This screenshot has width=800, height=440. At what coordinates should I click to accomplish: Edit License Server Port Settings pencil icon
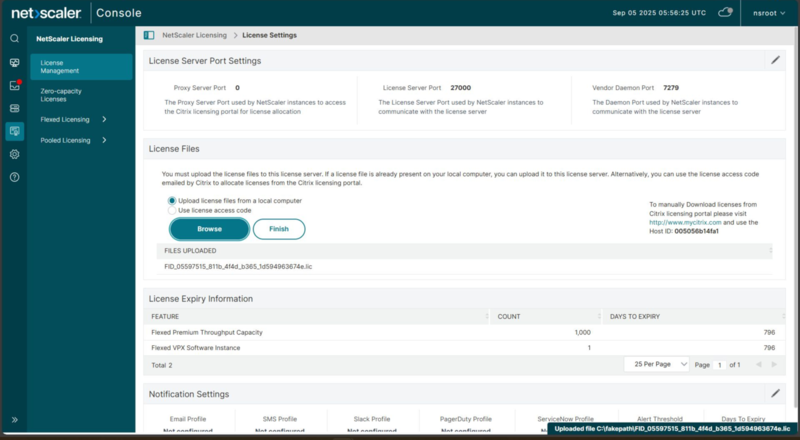coord(775,60)
